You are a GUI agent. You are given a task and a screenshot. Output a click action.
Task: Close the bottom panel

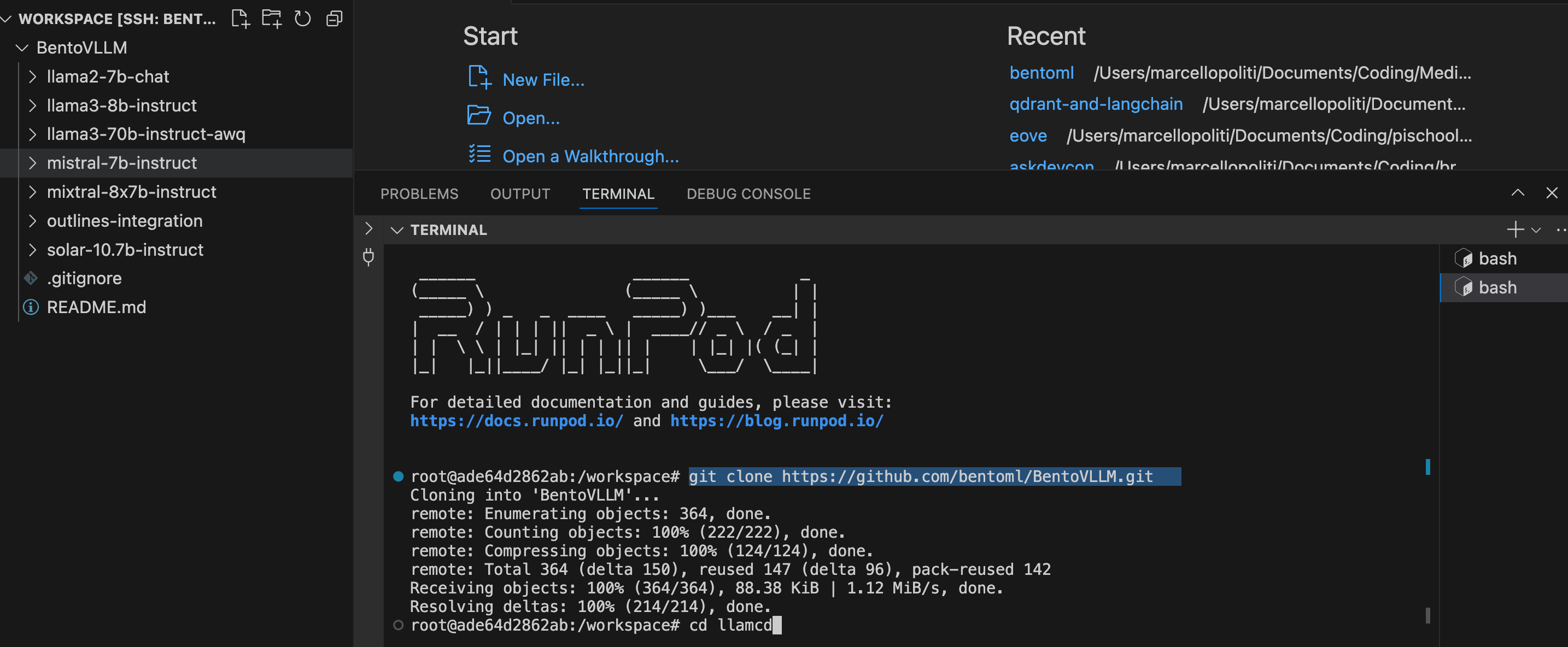coord(1552,193)
